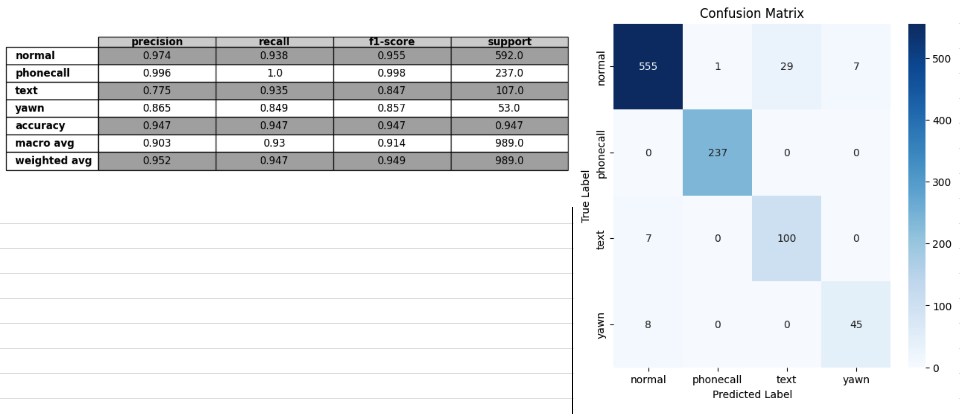This screenshot has height=414, width=960.
Task: Select the f1-score column header
Action: tap(392, 42)
